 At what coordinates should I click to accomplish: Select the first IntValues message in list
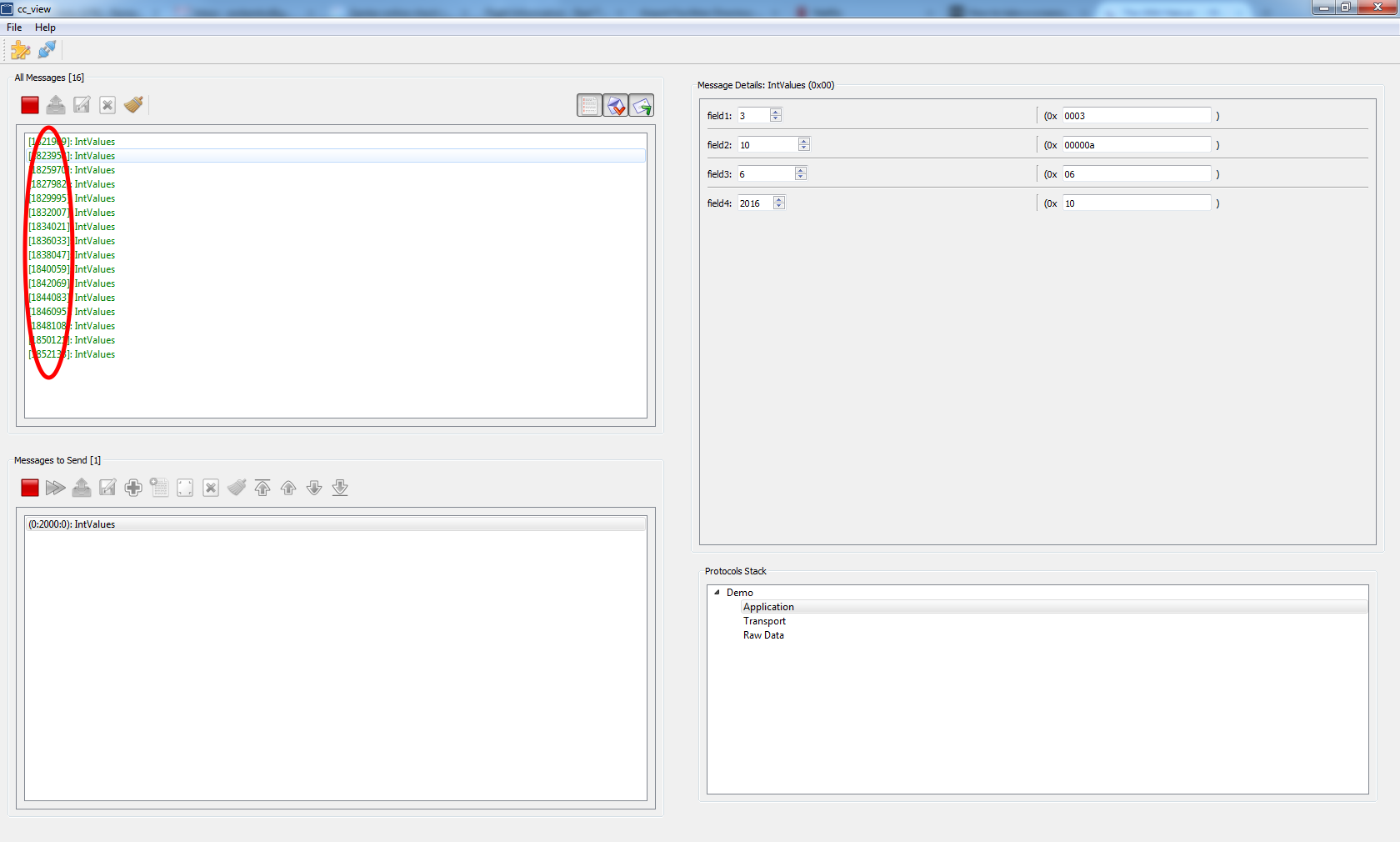(336, 142)
